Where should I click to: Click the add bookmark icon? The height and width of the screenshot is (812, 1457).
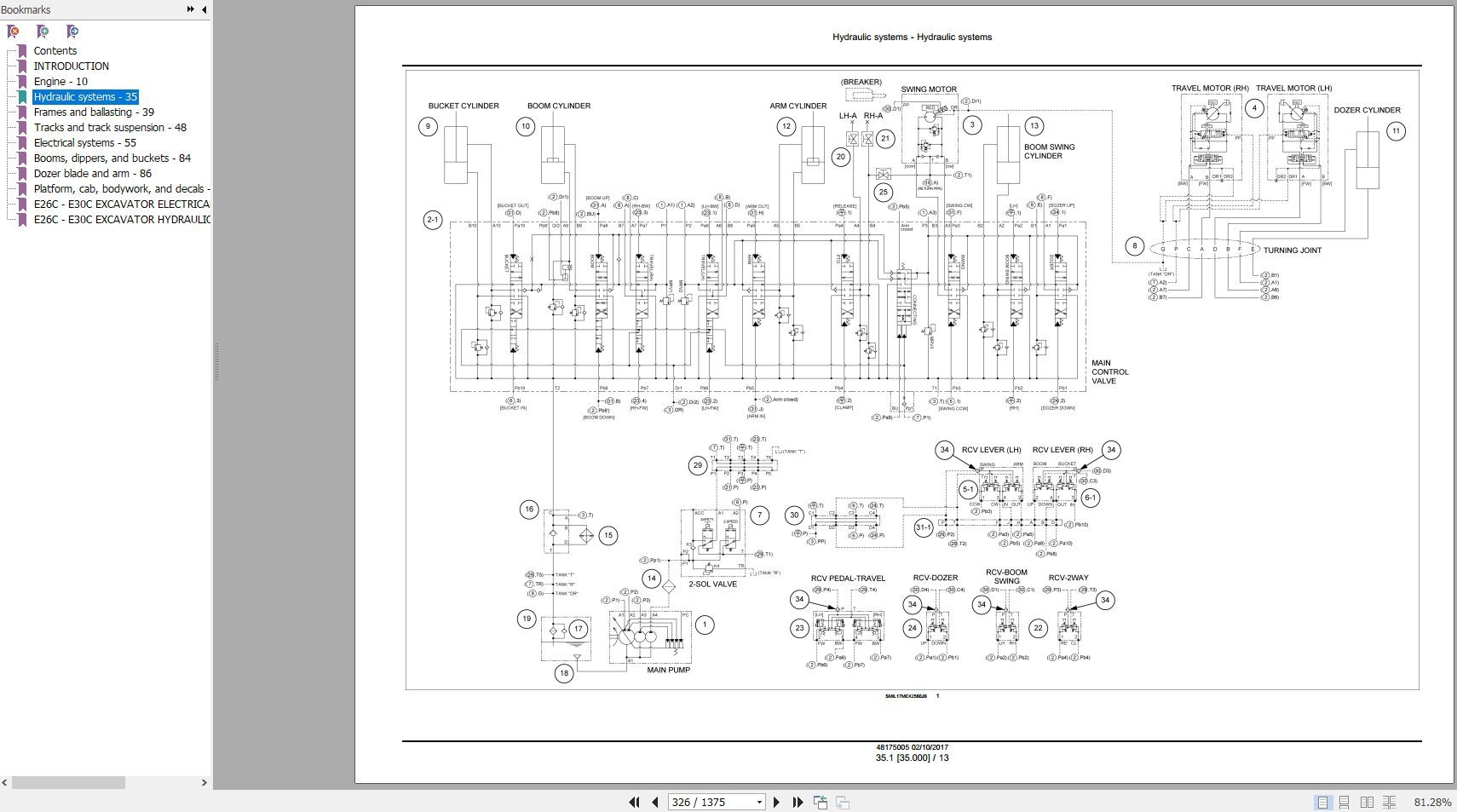tap(43, 32)
